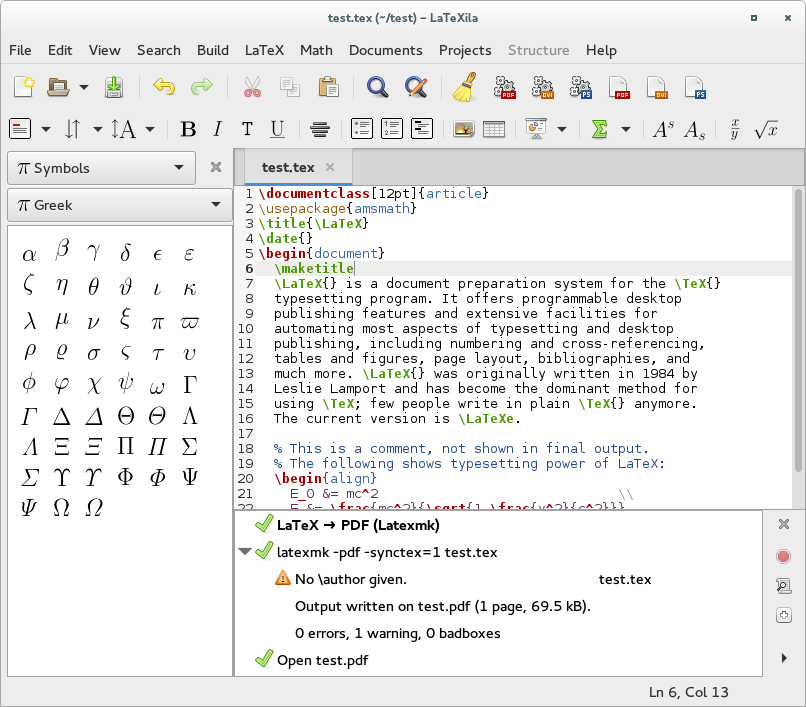Image resolution: width=806 pixels, height=707 pixels.
Task: Center the text with center icon
Action: tap(320, 129)
